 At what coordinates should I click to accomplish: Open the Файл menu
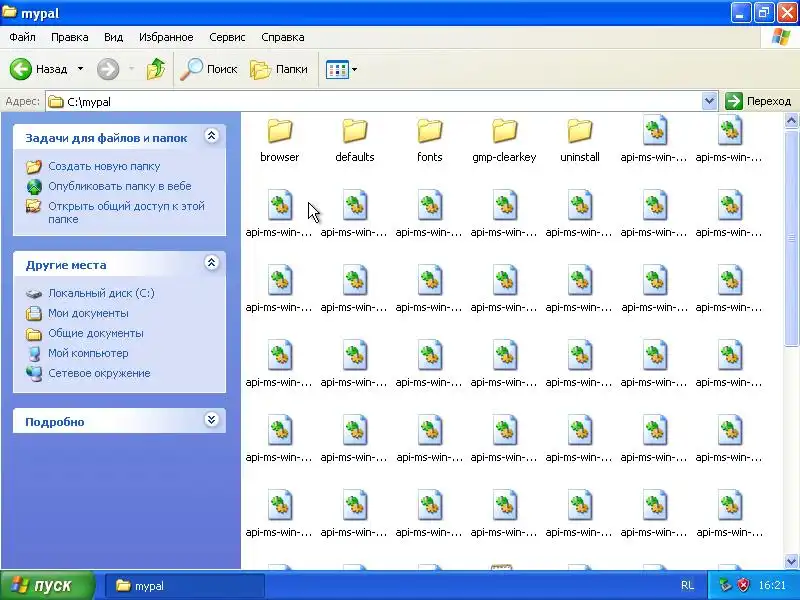coord(22,37)
